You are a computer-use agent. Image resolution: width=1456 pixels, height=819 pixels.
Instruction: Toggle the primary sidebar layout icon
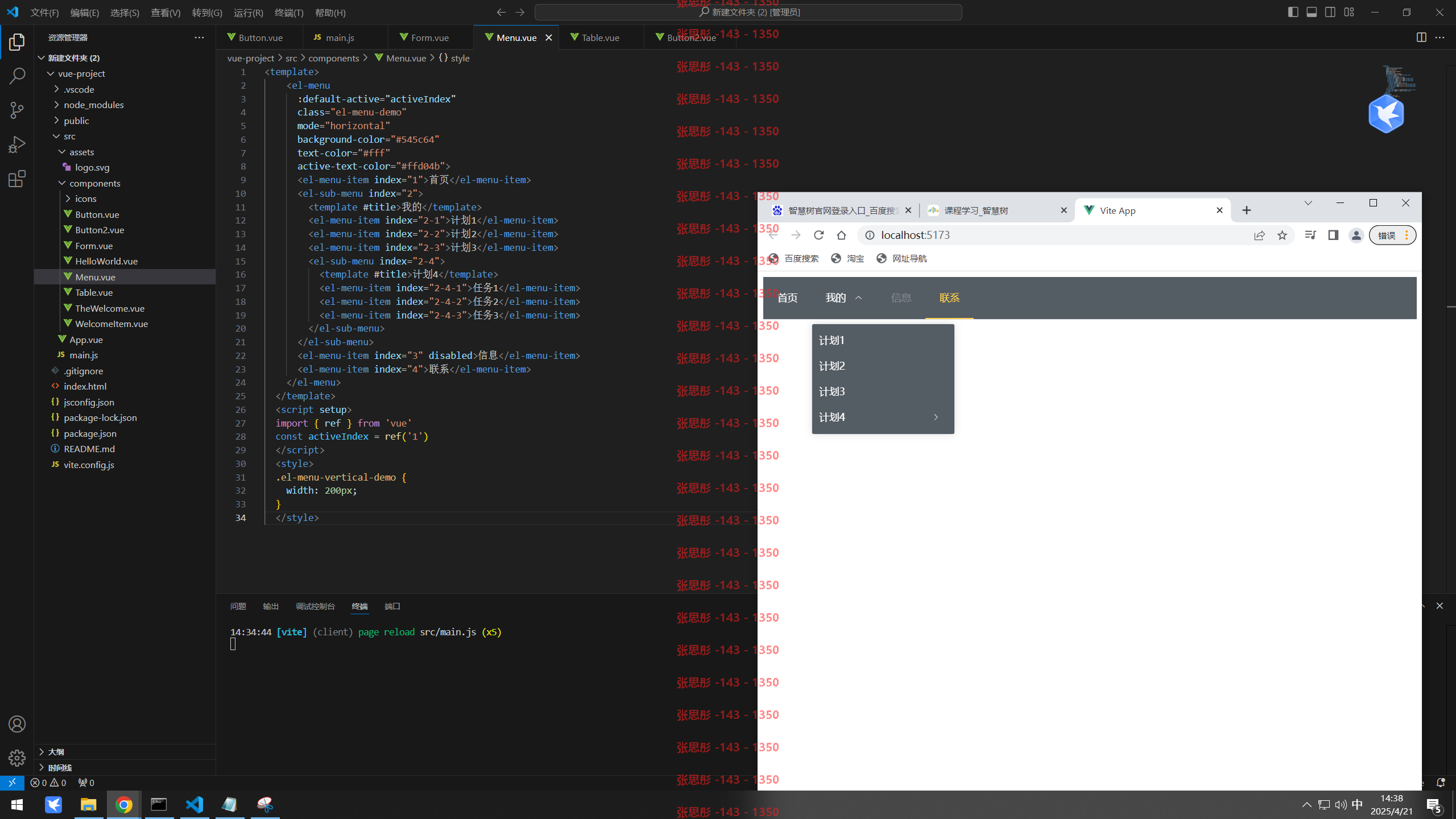[x=1293, y=12]
